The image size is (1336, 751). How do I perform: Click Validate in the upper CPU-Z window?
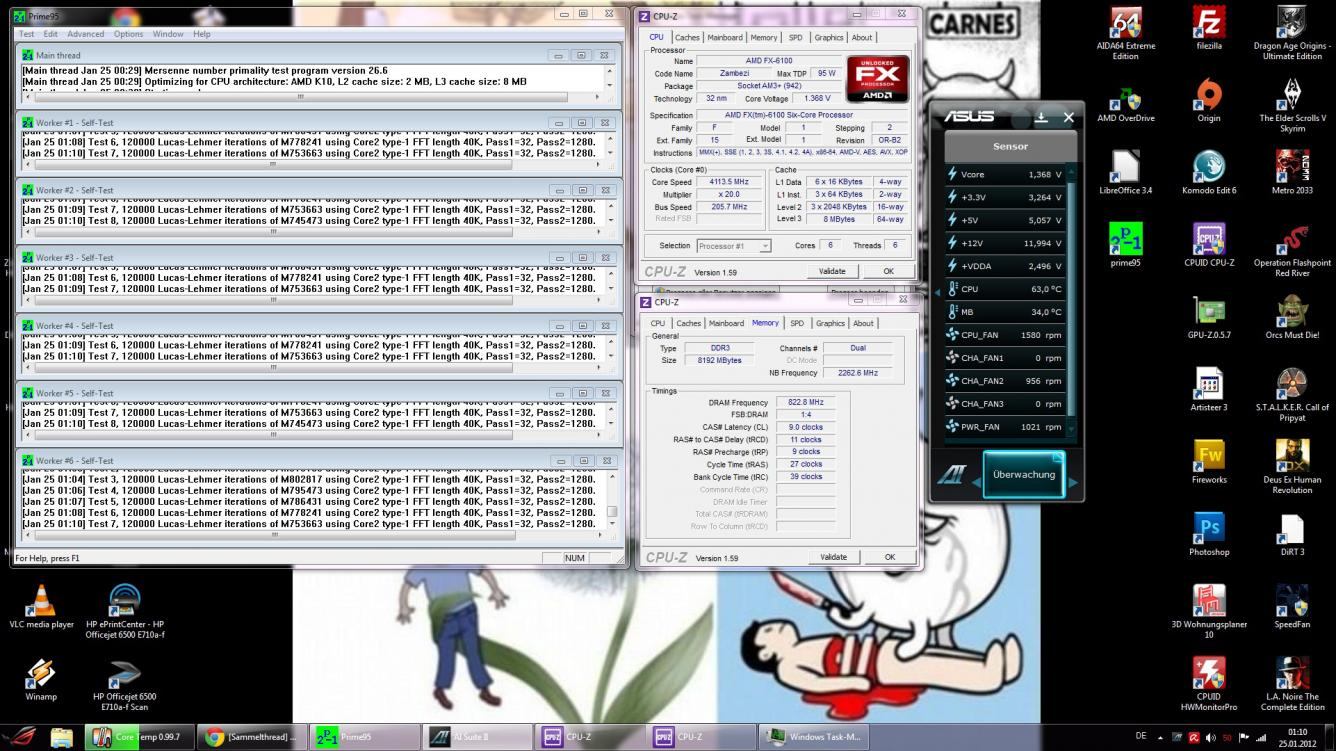[832, 271]
